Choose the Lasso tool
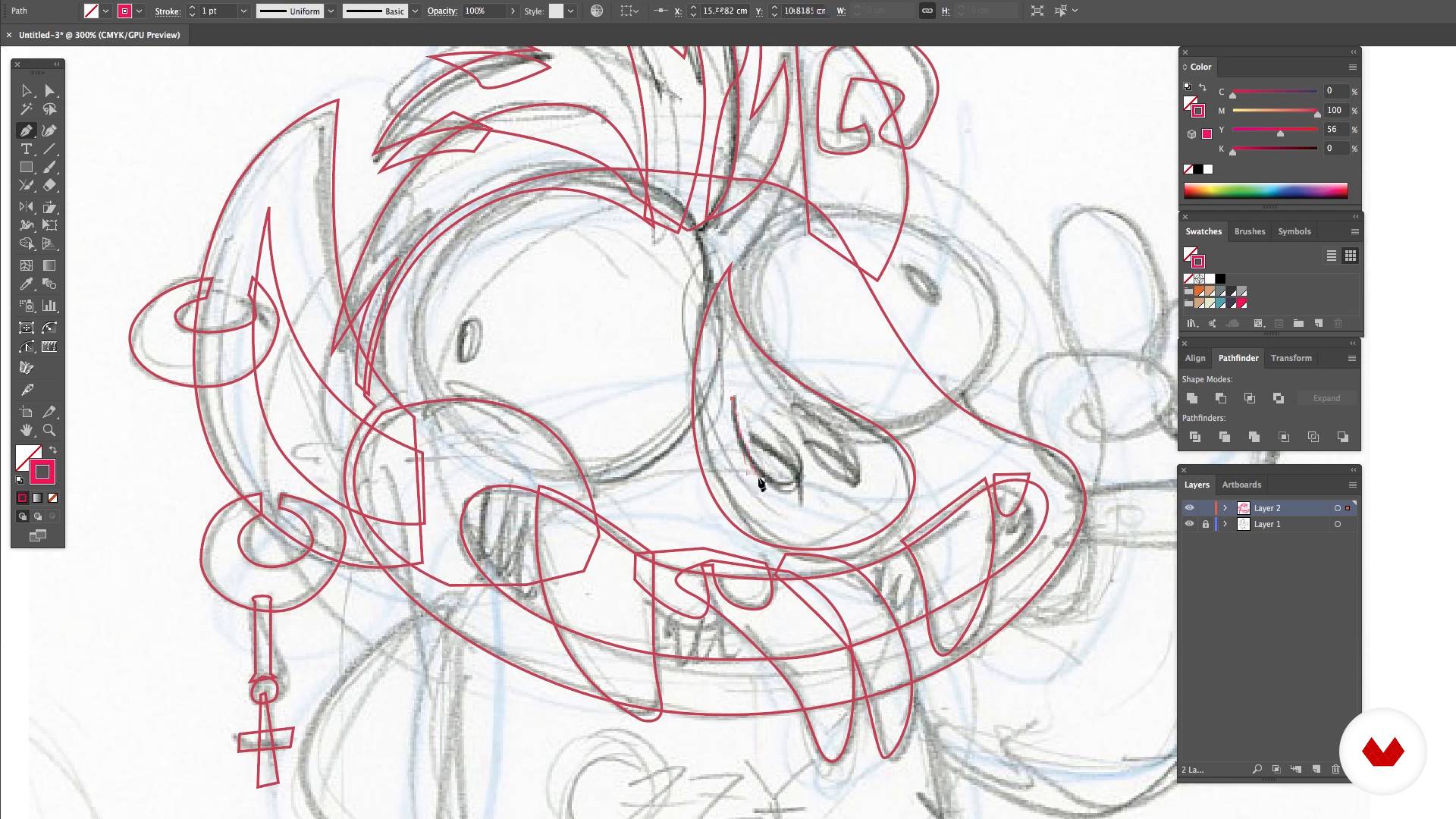The height and width of the screenshot is (819, 1456). [49, 110]
